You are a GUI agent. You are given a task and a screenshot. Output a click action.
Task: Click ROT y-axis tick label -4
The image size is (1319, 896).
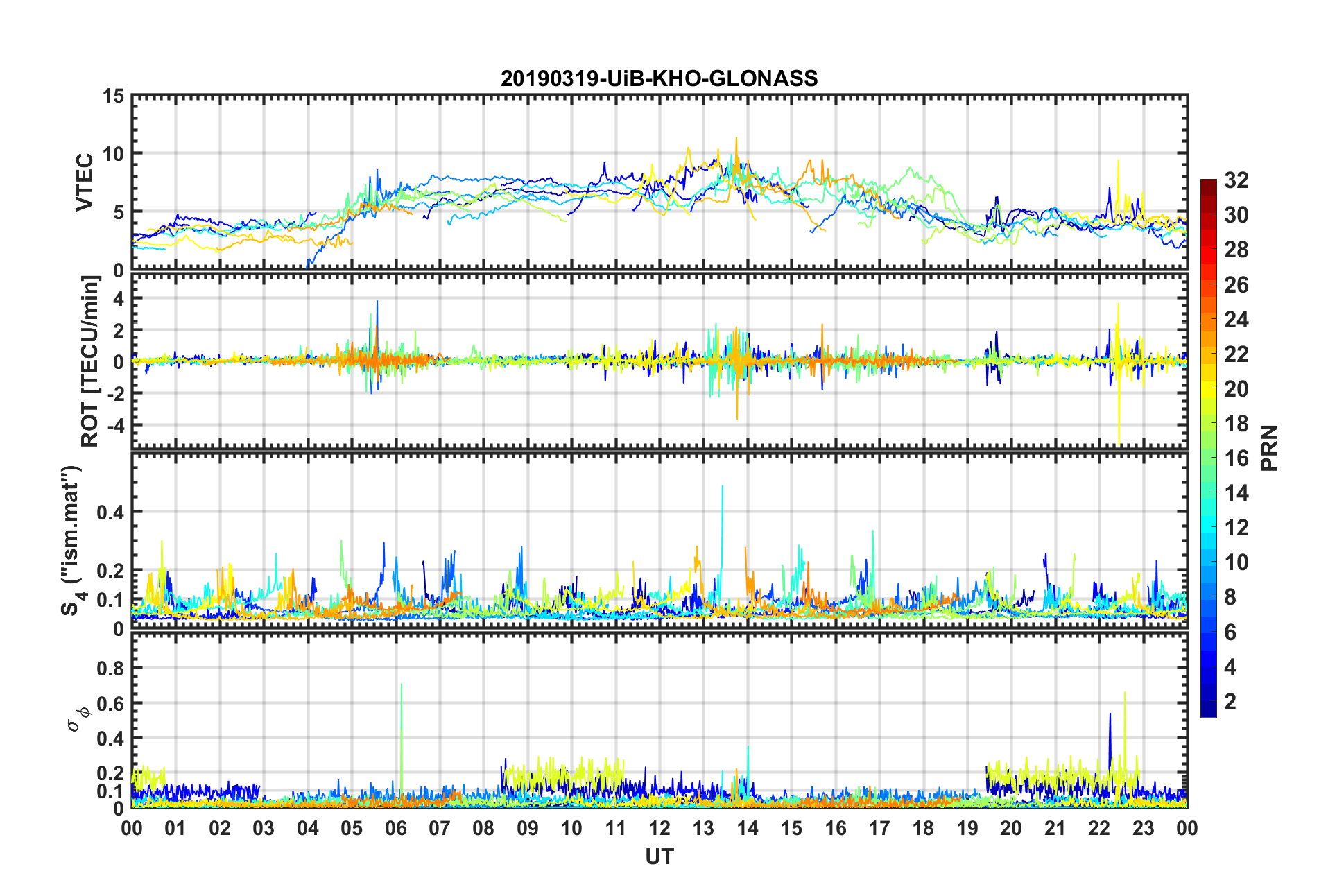[x=116, y=424]
